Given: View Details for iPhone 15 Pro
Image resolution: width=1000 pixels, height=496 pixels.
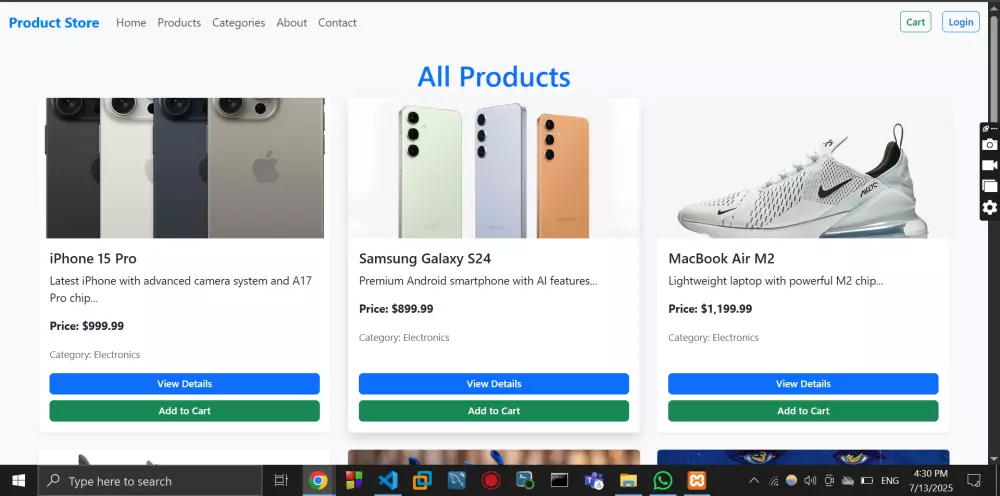Looking at the screenshot, I should (x=184, y=384).
